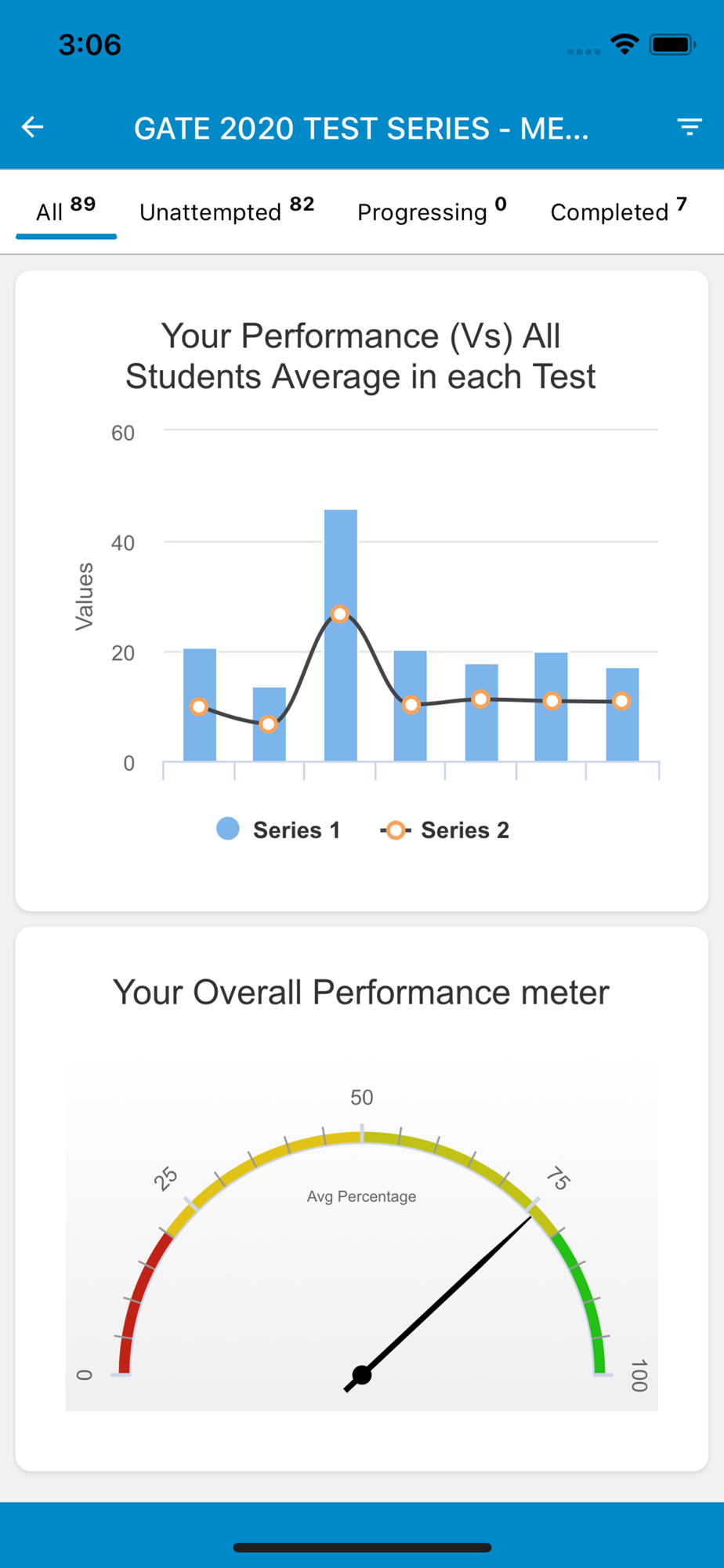
Task: Tap the green section of gauge
Action: [585, 1294]
